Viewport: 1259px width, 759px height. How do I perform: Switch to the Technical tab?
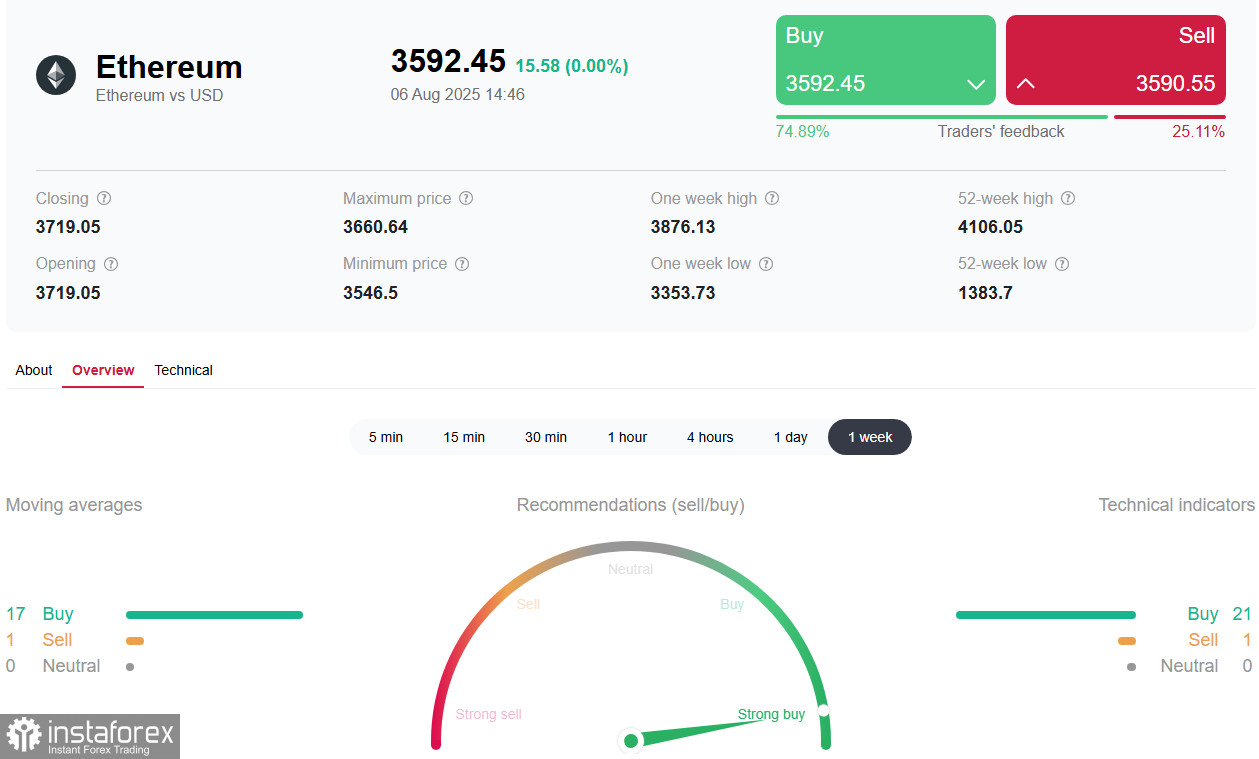[183, 370]
